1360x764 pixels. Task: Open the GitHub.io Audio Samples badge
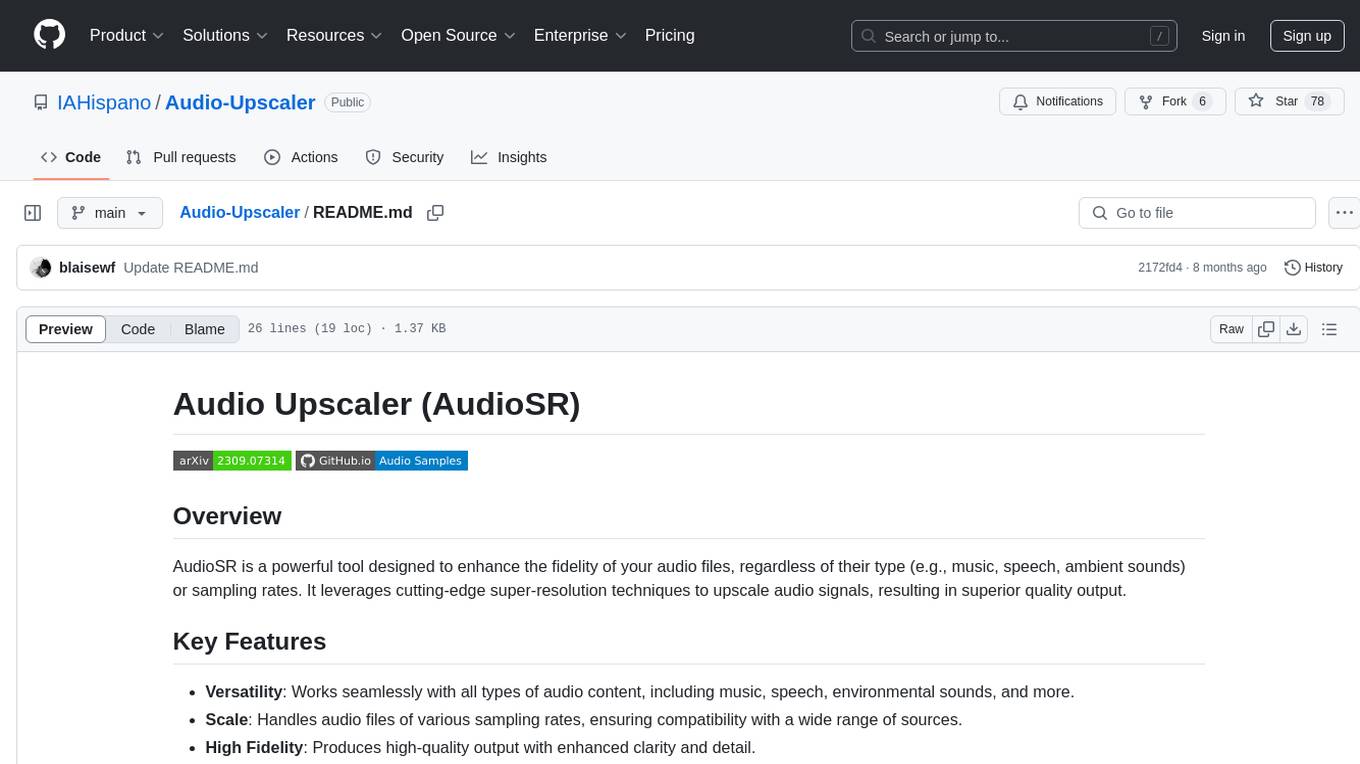click(381, 461)
